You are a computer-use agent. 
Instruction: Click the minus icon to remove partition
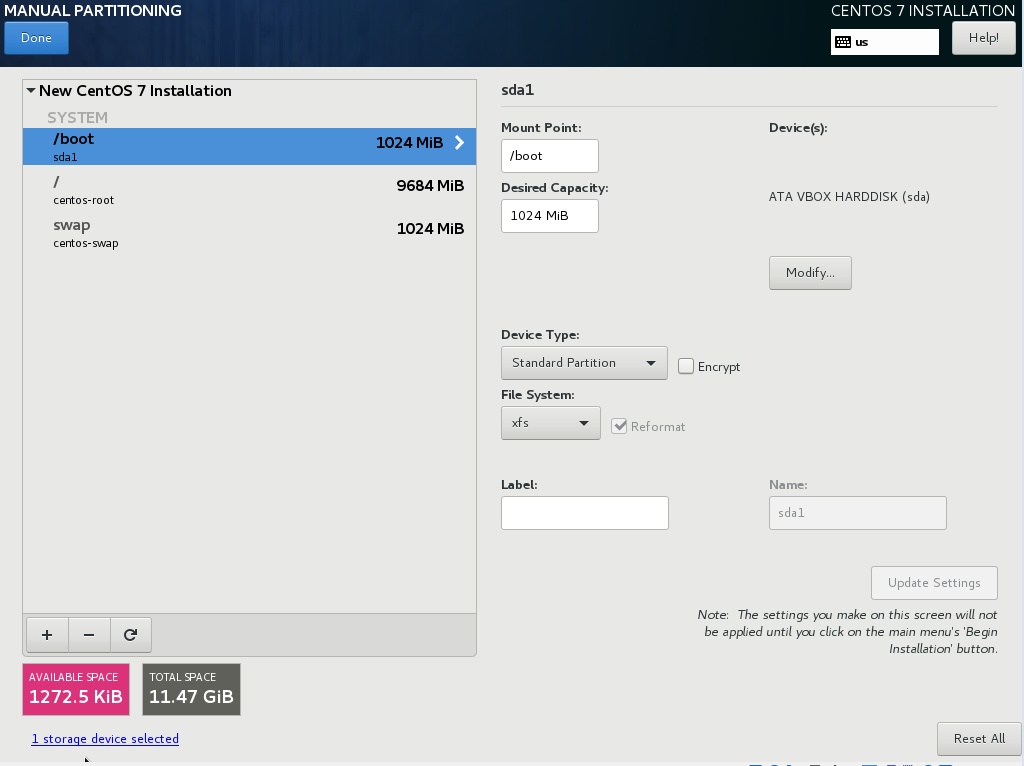(x=89, y=634)
